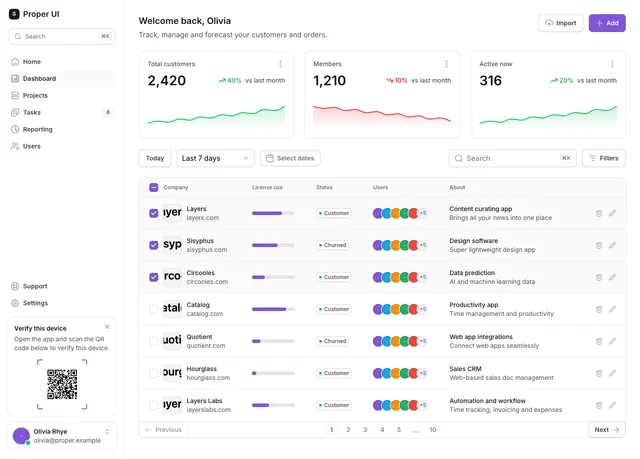
Task: Delete the Layers company row
Action: [x=599, y=213]
